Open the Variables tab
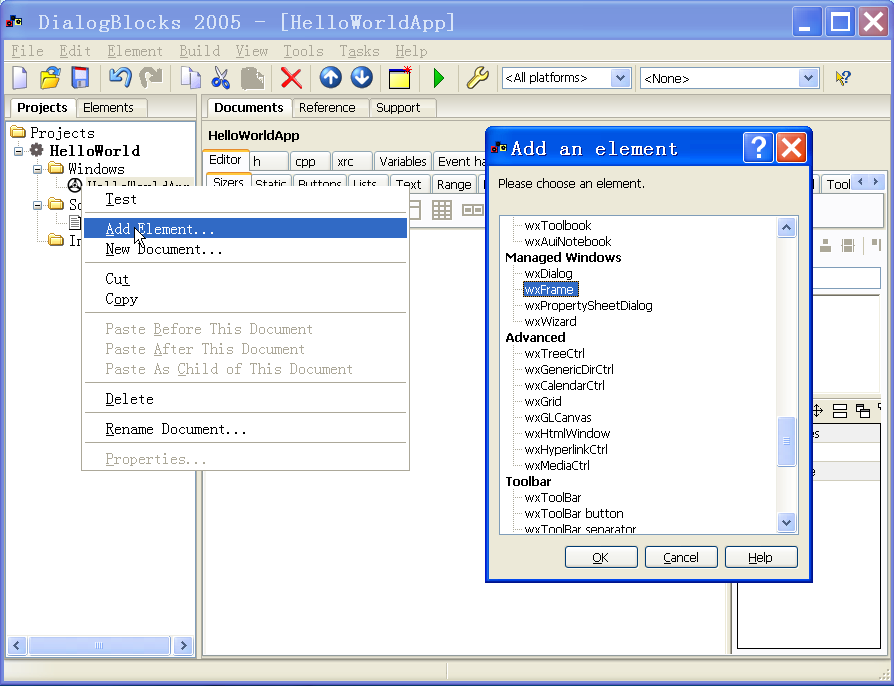This screenshot has height=686, width=894. point(403,161)
